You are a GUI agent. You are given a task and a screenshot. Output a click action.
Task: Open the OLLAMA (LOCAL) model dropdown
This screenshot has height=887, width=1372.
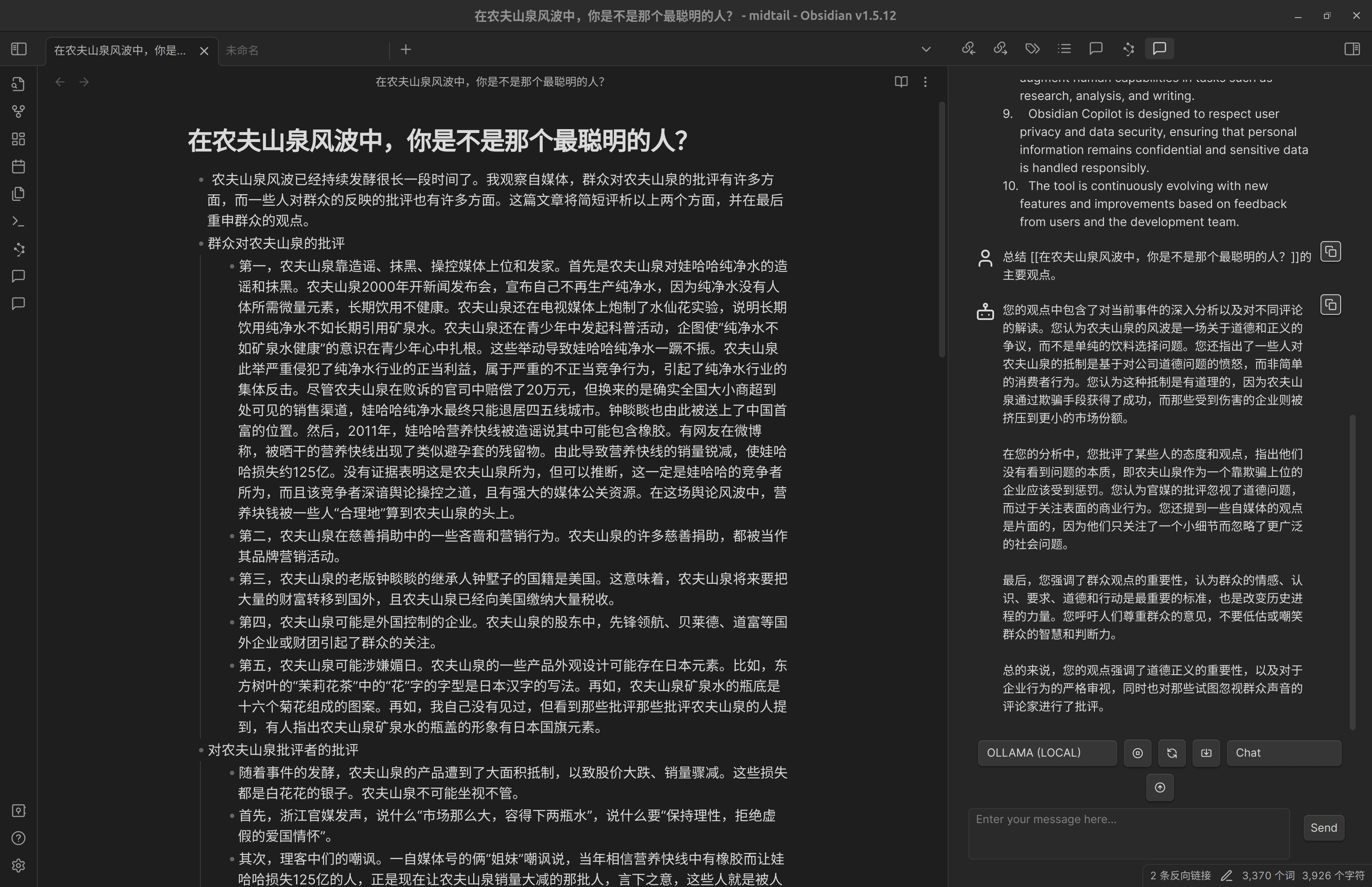pyautogui.click(x=1047, y=752)
